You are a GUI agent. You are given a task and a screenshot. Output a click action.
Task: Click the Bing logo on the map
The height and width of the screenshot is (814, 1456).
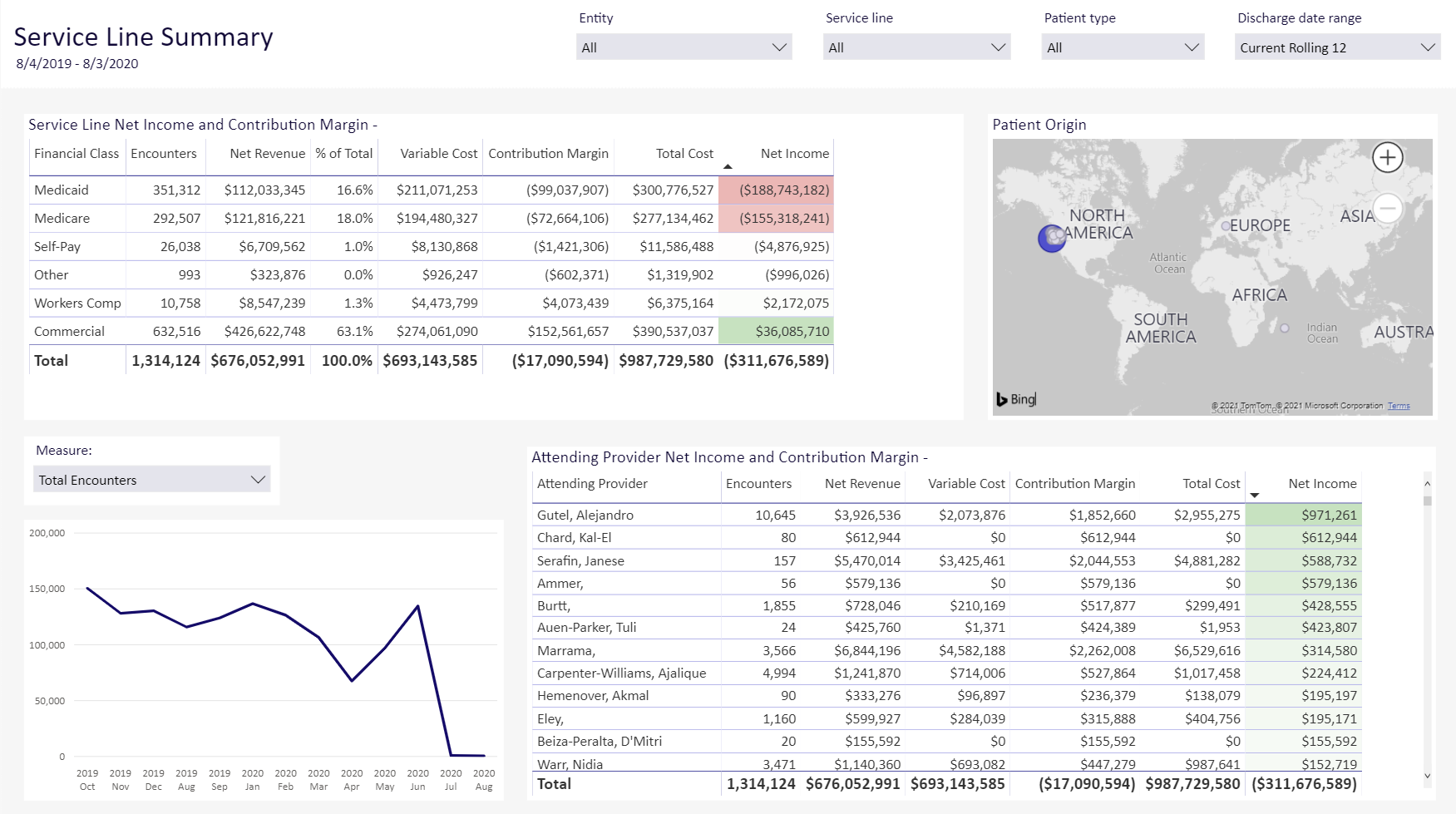click(x=1016, y=399)
